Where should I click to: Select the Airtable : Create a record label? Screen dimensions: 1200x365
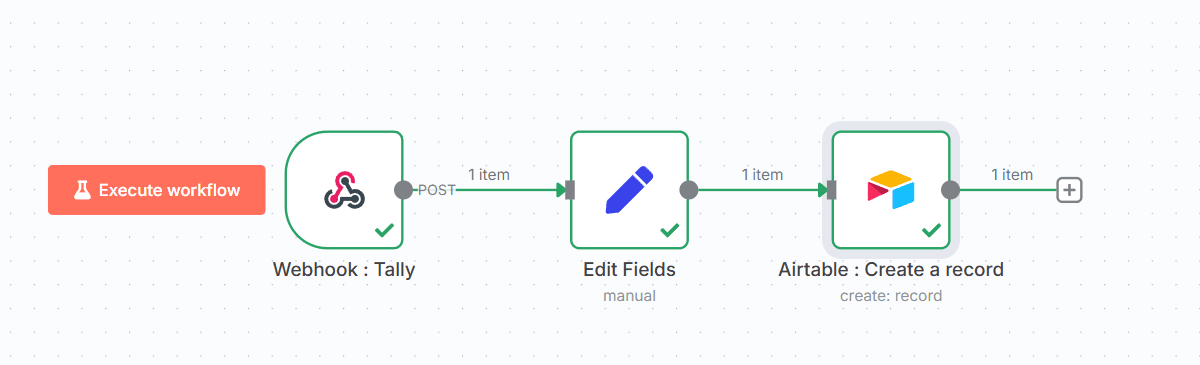tap(891, 270)
